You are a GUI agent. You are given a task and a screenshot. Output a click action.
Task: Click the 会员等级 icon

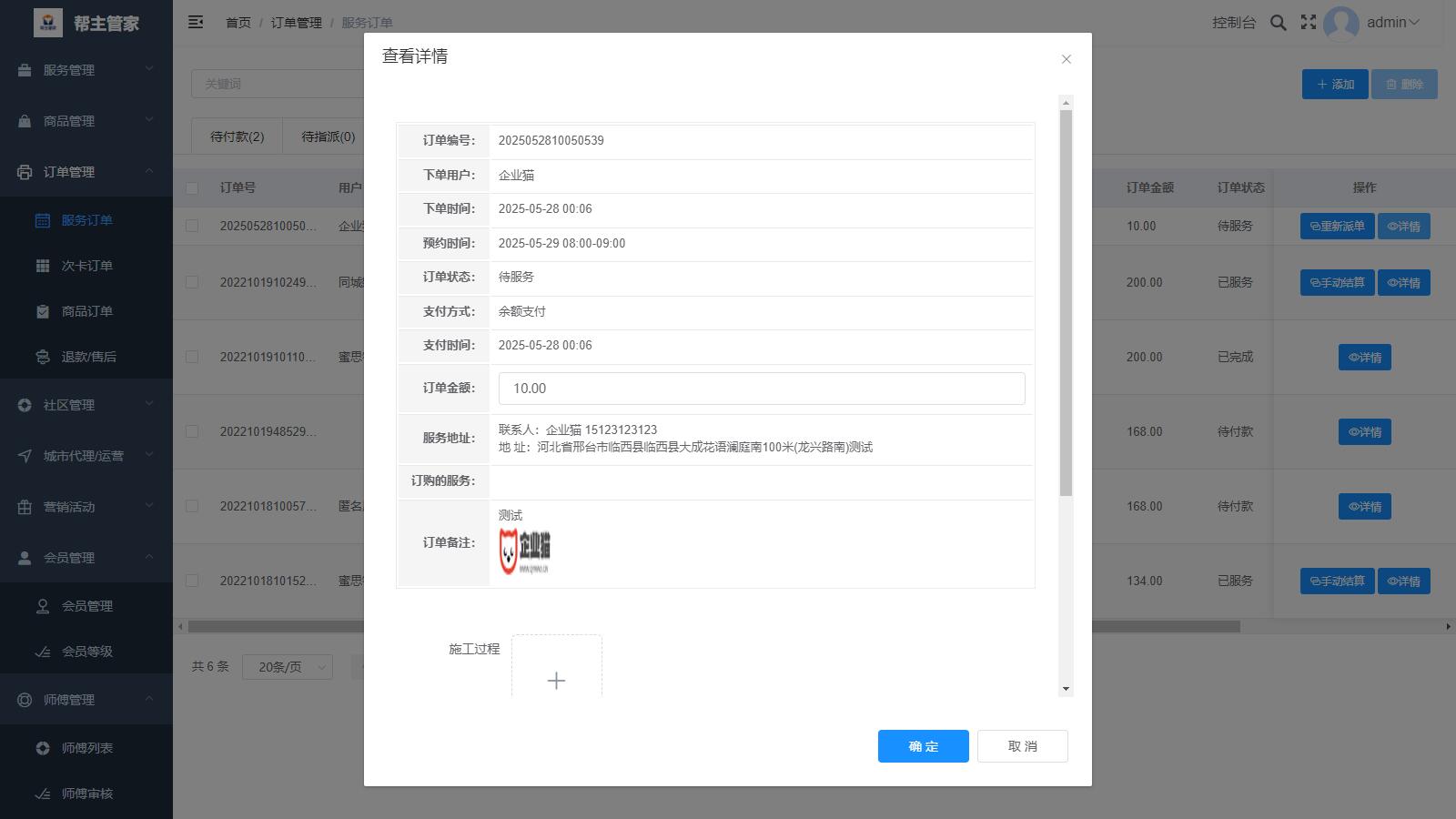(x=43, y=652)
